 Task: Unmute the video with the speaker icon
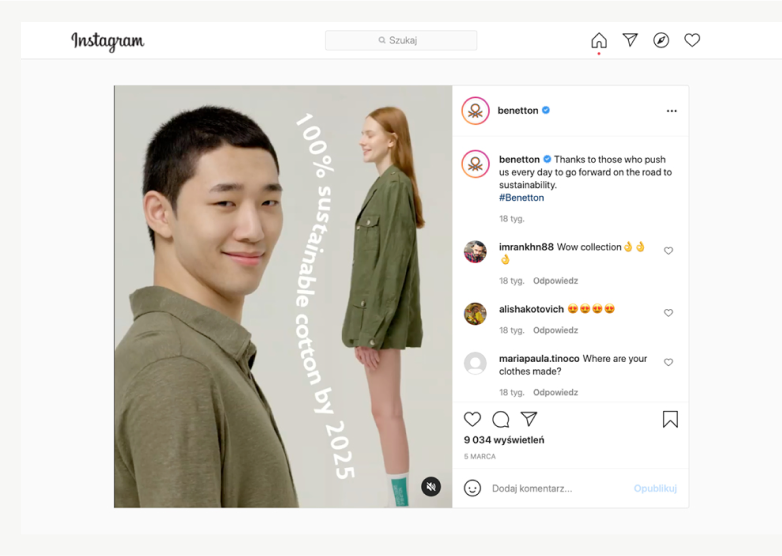coord(431,487)
